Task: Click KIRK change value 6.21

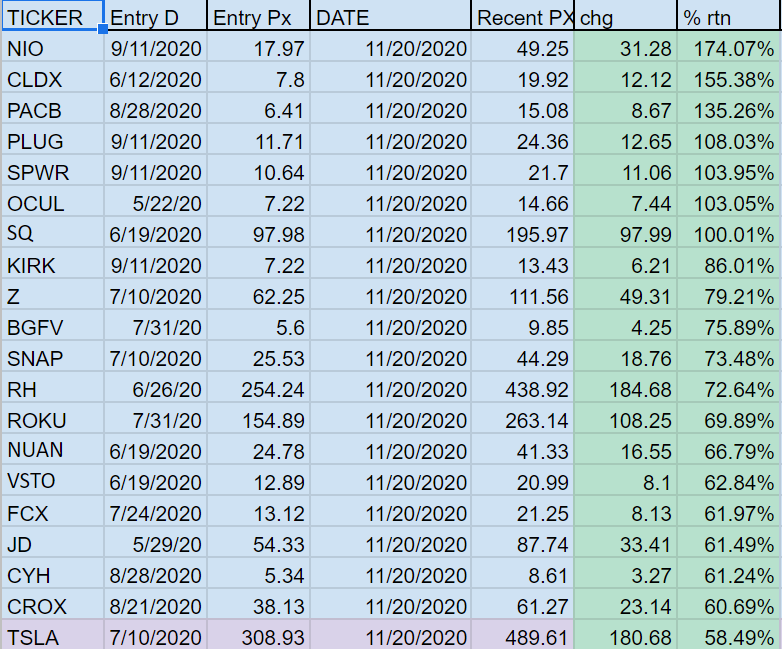Action: pos(625,263)
